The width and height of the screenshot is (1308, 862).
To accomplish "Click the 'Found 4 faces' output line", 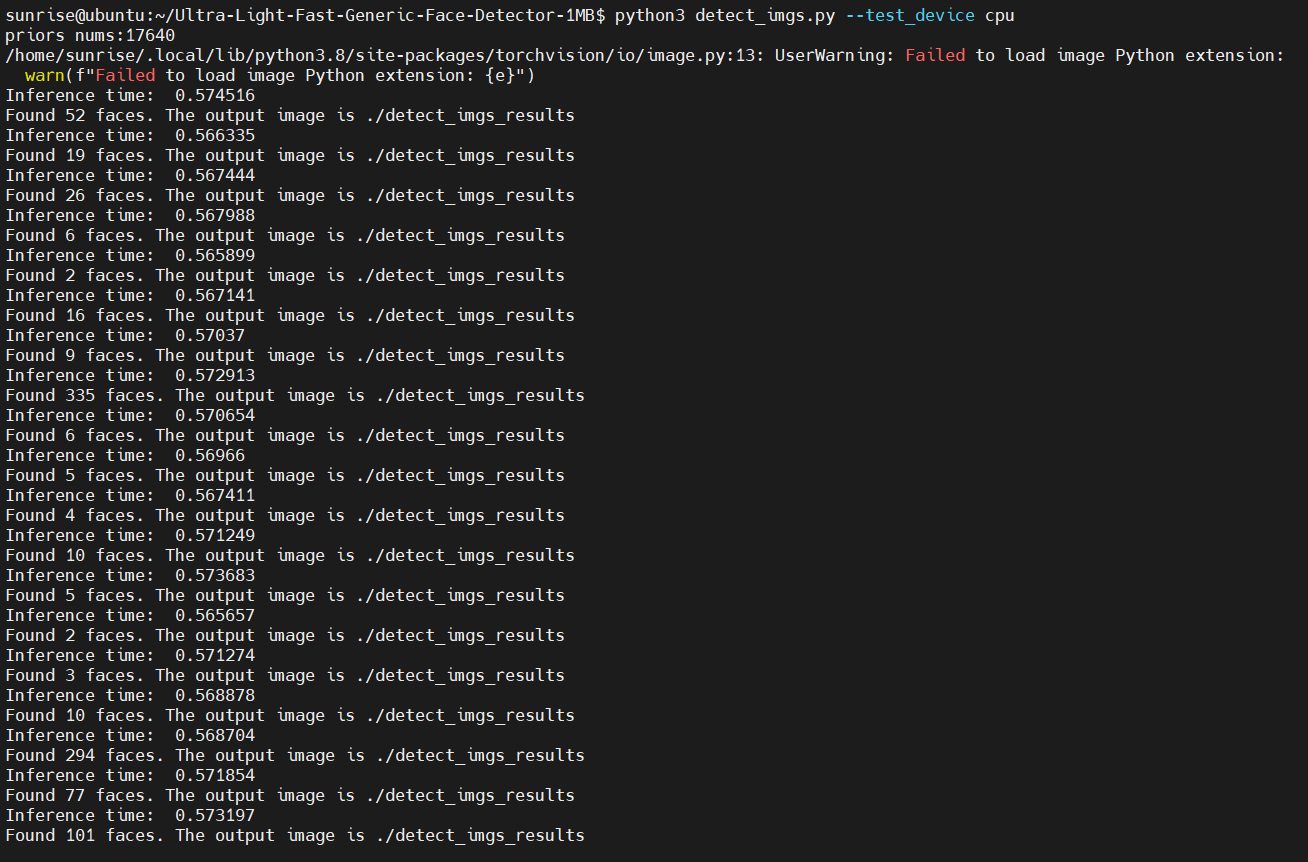I will 285,515.
